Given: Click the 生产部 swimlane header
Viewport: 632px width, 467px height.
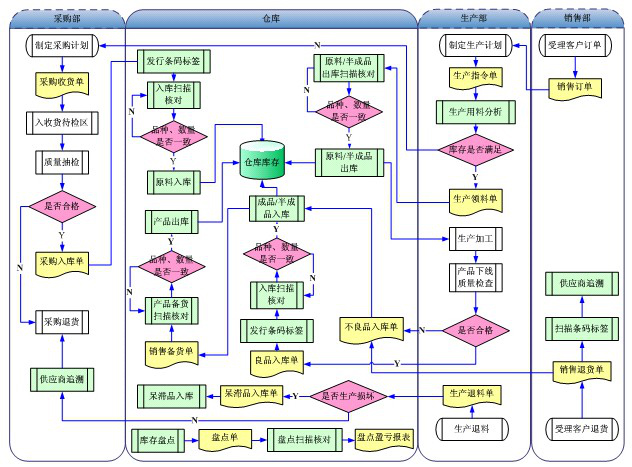Looking at the screenshot, I should [x=473, y=18].
